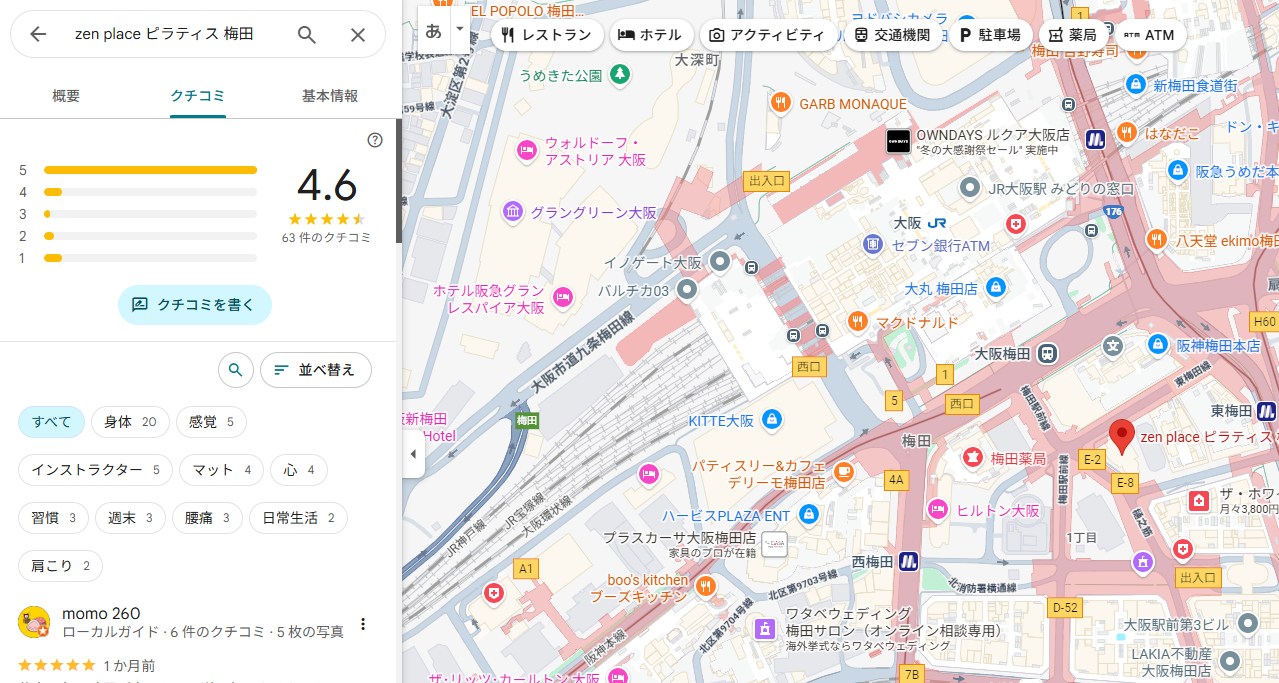Switch to the 基本情報 tab

330,96
